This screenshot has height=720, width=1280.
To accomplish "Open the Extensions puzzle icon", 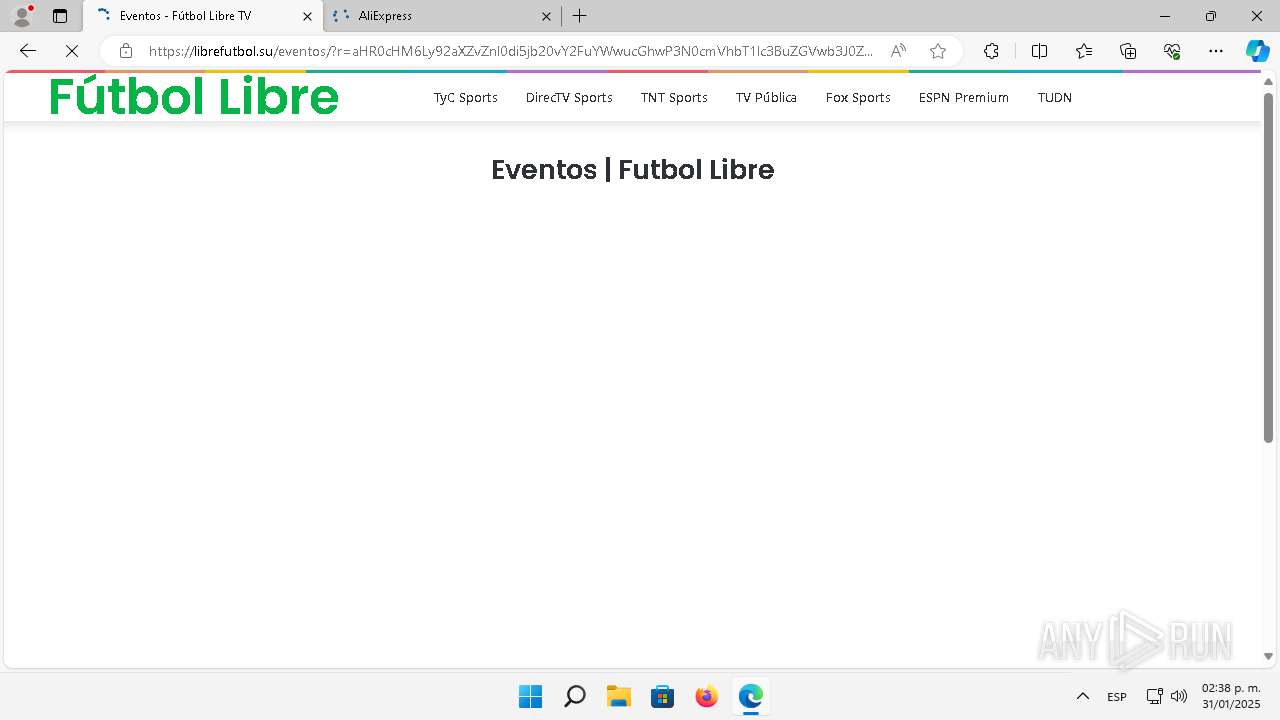I will tap(991, 51).
